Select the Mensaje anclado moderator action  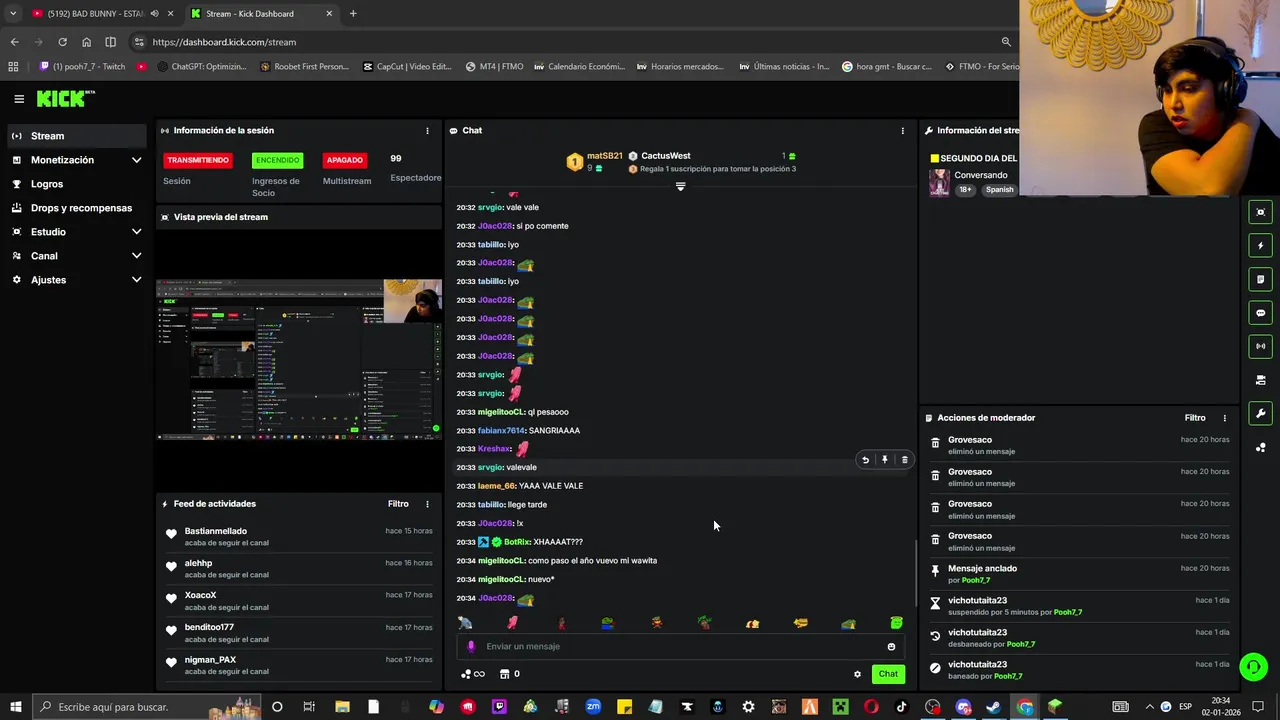1079,574
